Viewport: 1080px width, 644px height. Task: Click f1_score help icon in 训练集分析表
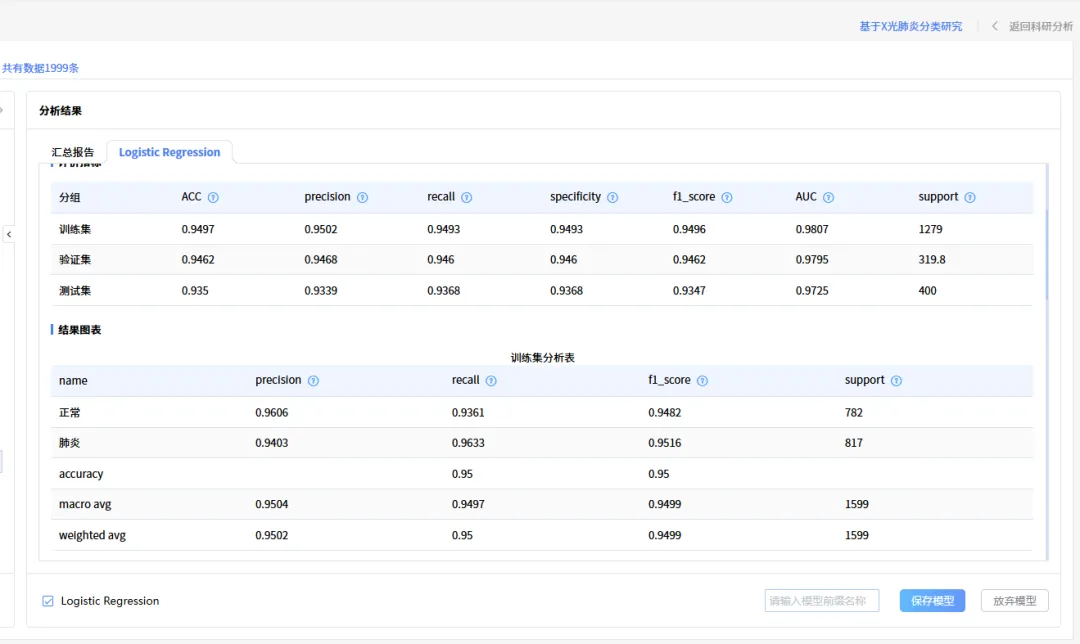(x=702, y=381)
